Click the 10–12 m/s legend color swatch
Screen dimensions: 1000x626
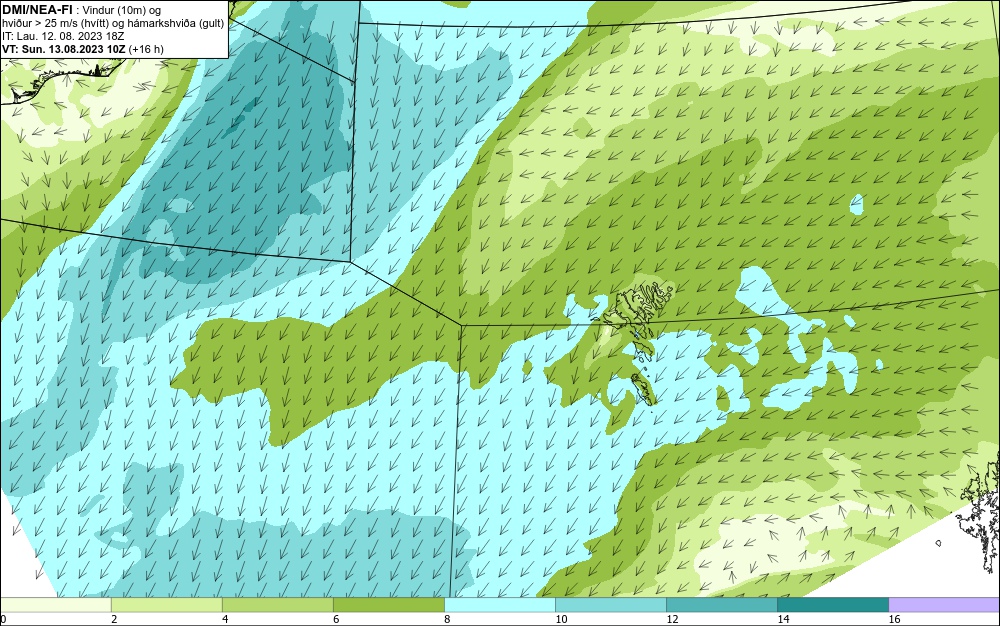(x=610, y=604)
